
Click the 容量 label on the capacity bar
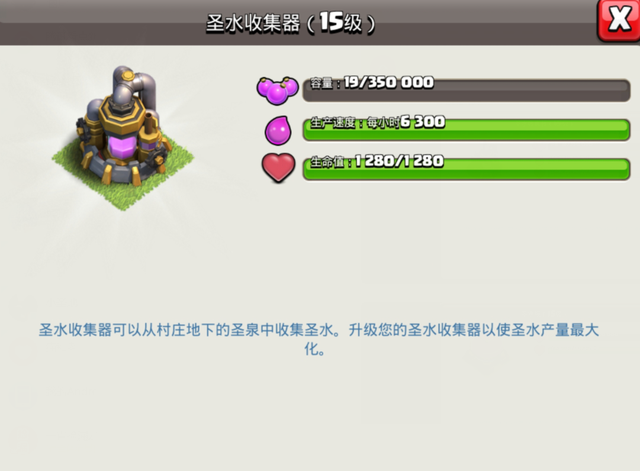(x=322, y=83)
